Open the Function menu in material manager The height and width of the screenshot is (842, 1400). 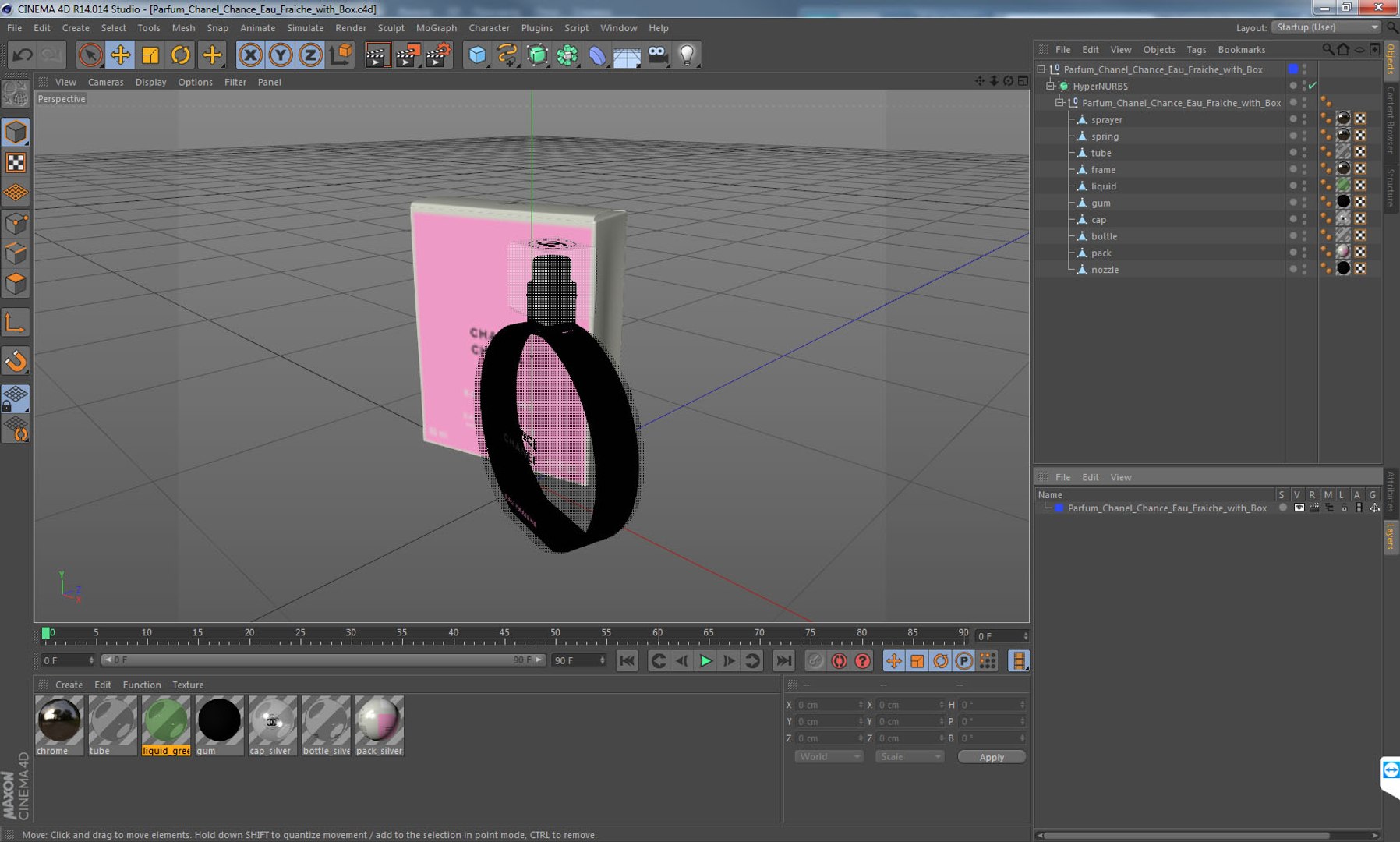click(x=142, y=685)
